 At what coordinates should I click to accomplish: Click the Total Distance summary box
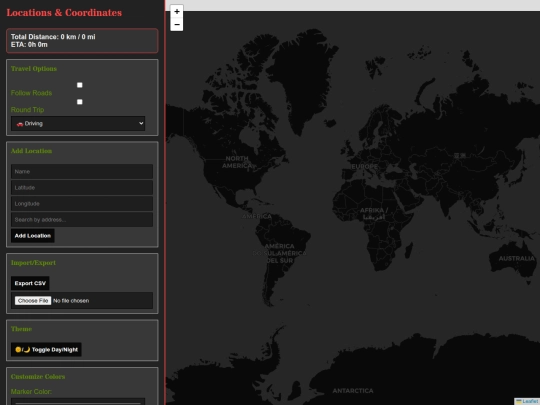(x=82, y=41)
